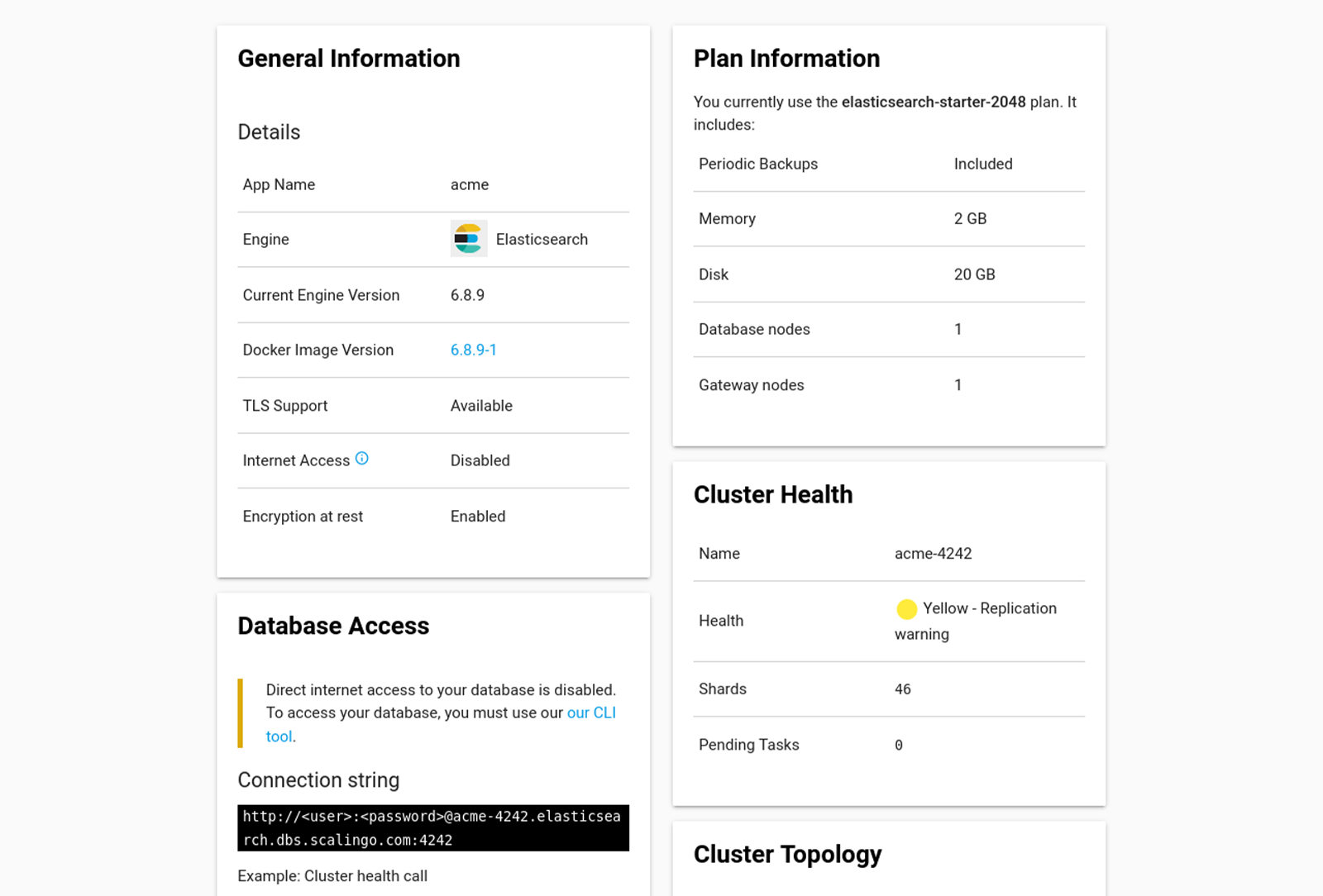Open the Docker image version 6.8.9-1 link
Viewport: 1323px width, 896px height.
click(x=473, y=350)
